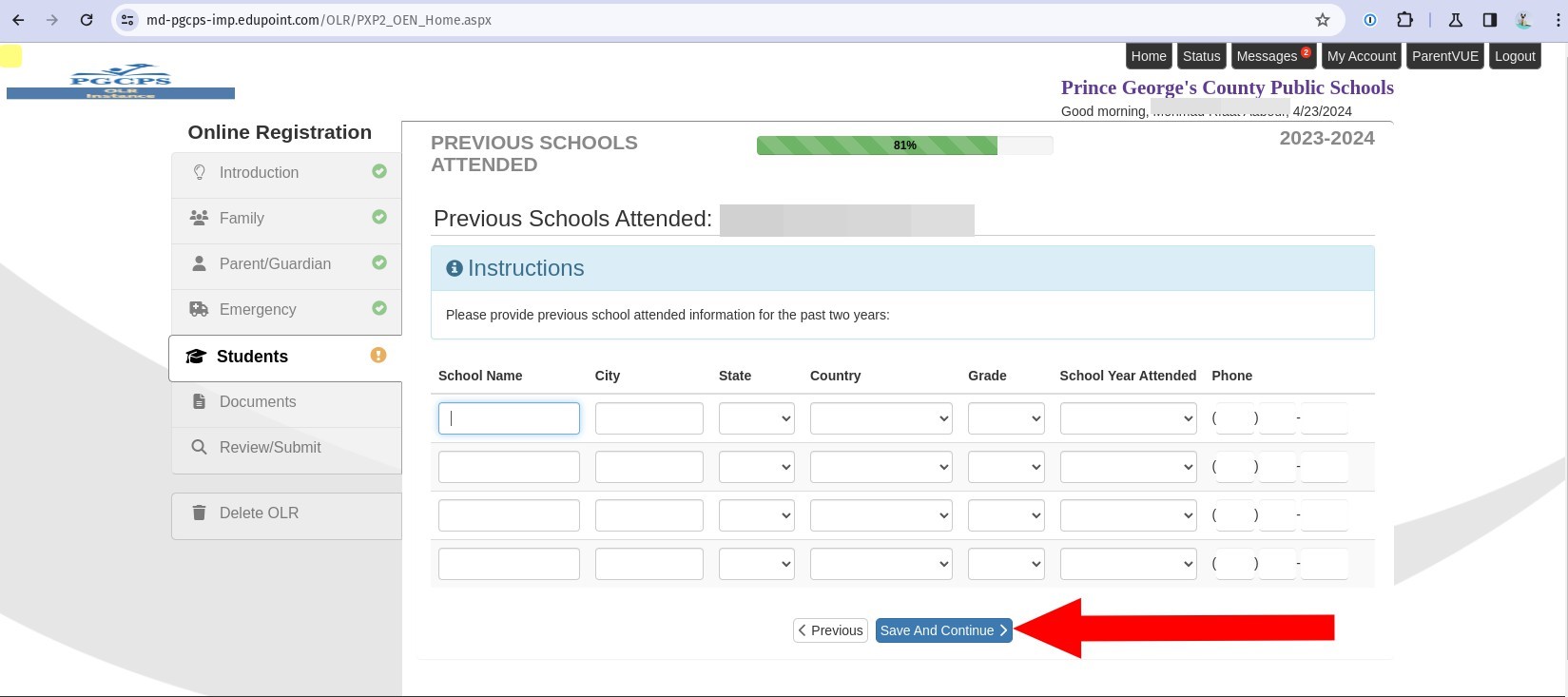Image resolution: width=1568 pixels, height=697 pixels.
Task: Click the Review/Submit magnifier icon
Action: tap(199, 447)
